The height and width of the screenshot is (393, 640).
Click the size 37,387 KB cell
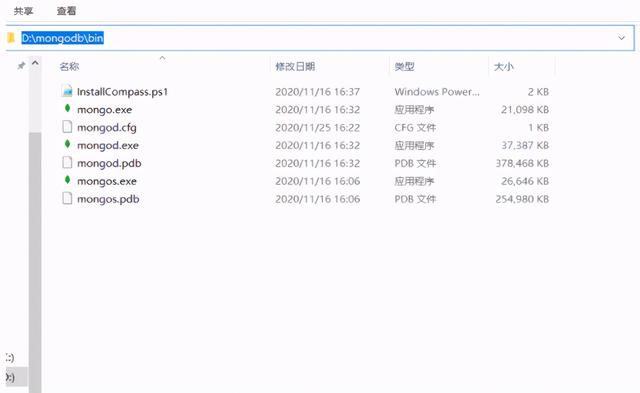(525, 146)
